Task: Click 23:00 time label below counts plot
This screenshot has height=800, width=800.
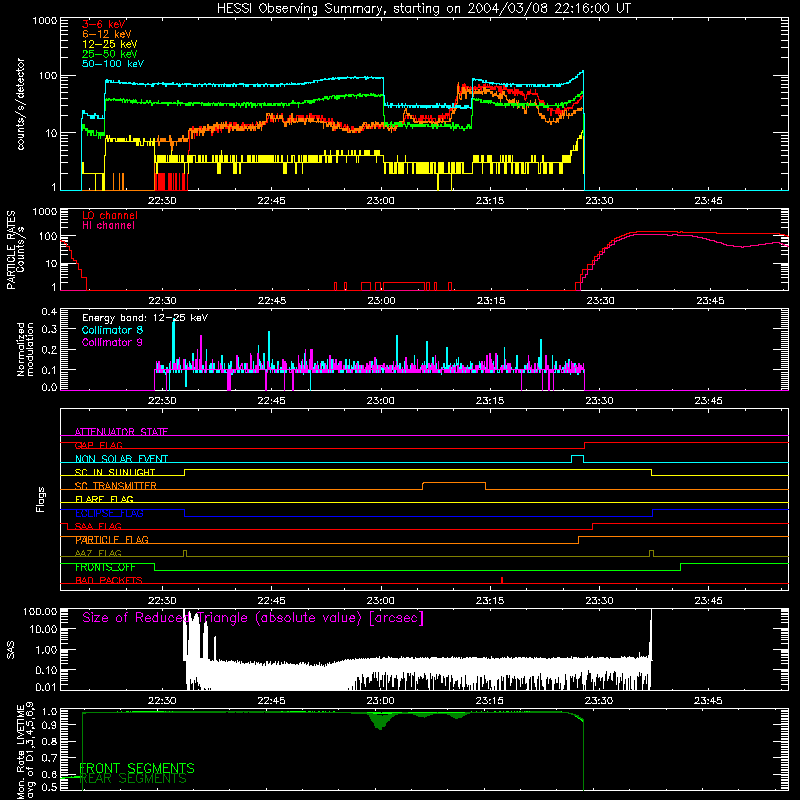Action: pyautogui.click(x=381, y=201)
